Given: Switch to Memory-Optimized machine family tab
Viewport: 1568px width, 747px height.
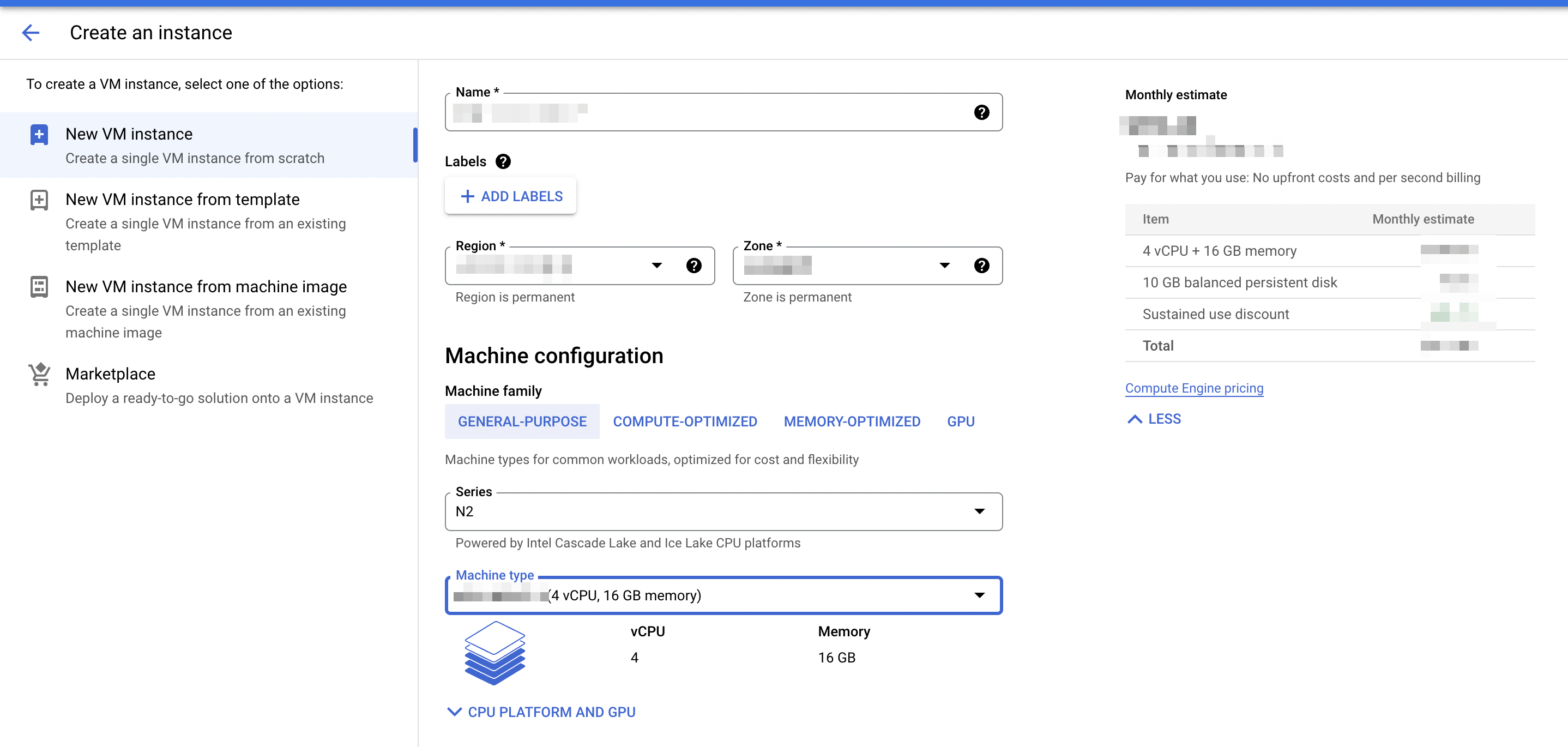Looking at the screenshot, I should point(852,421).
